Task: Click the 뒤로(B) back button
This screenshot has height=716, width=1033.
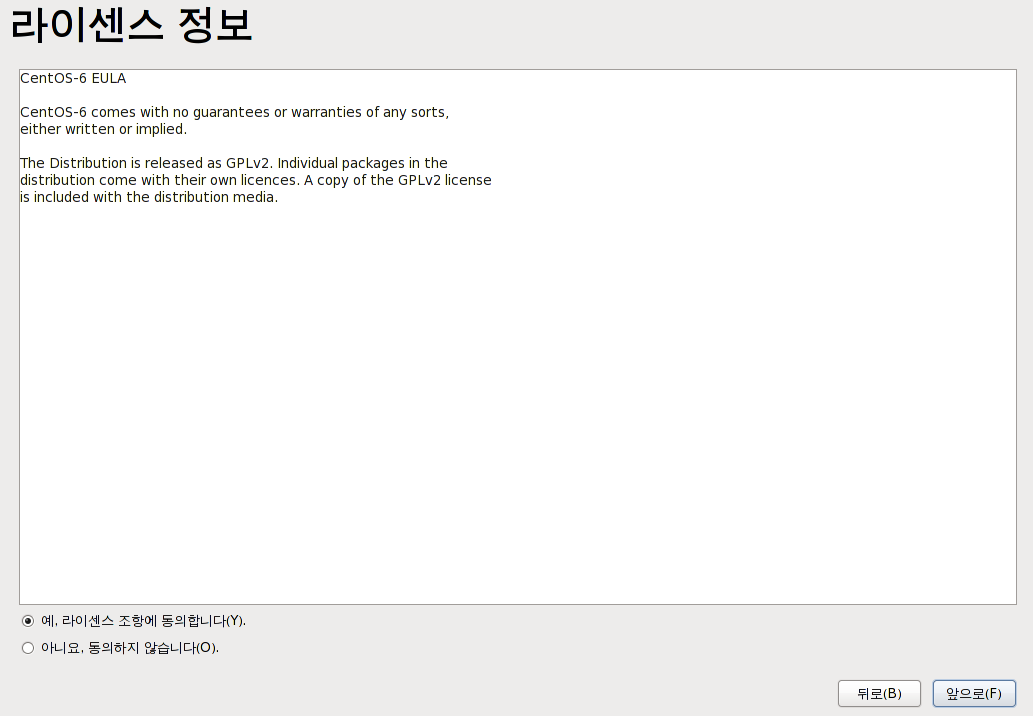Action: pyautogui.click(x=879, y=694)
